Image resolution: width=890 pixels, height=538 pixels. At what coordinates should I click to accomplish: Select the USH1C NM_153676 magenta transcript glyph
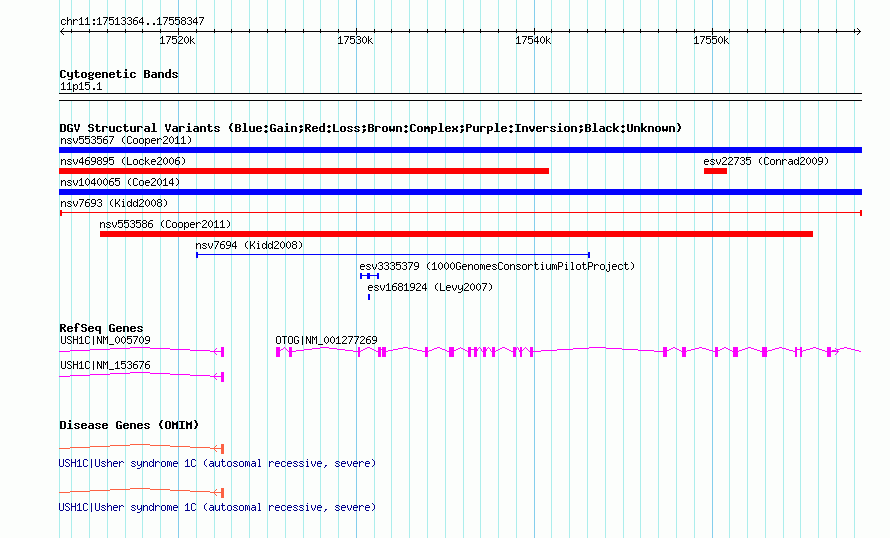coord(142,376)
